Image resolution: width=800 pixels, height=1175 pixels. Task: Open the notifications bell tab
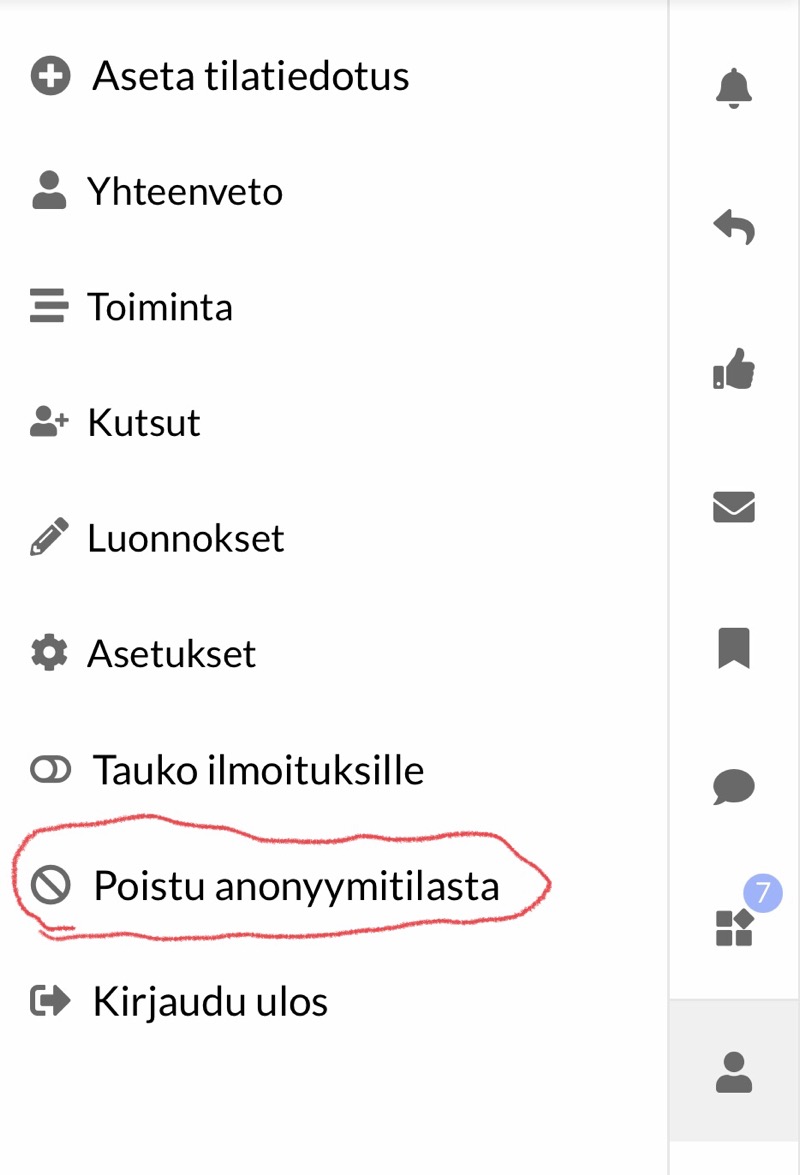coord(734,88)
